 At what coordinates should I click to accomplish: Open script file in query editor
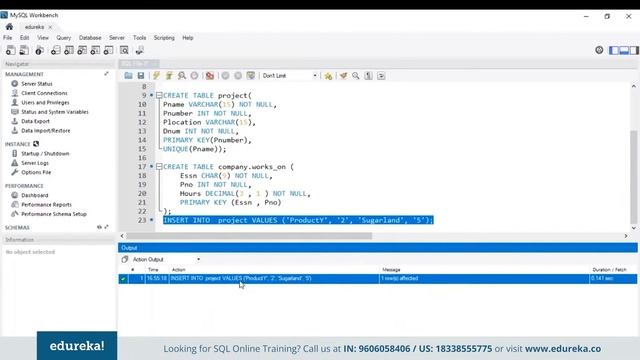[x=128, y=76]
